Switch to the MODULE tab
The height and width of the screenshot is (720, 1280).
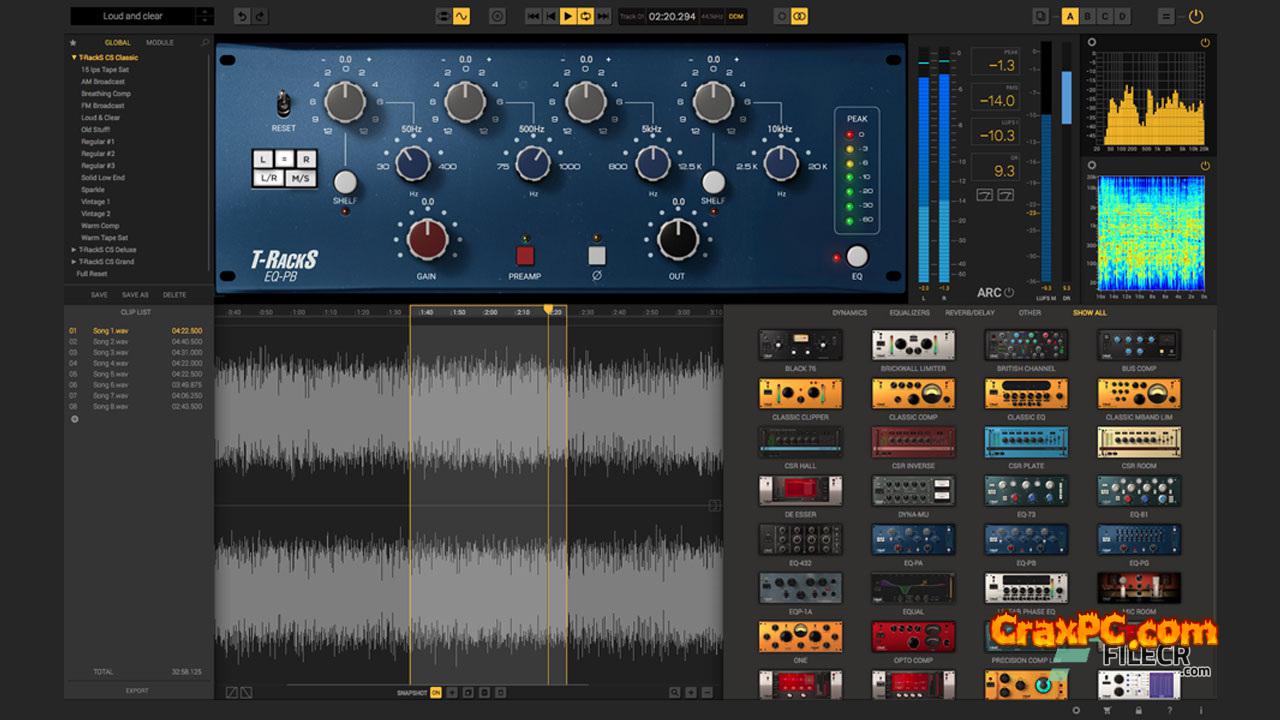tap(160, 43)
